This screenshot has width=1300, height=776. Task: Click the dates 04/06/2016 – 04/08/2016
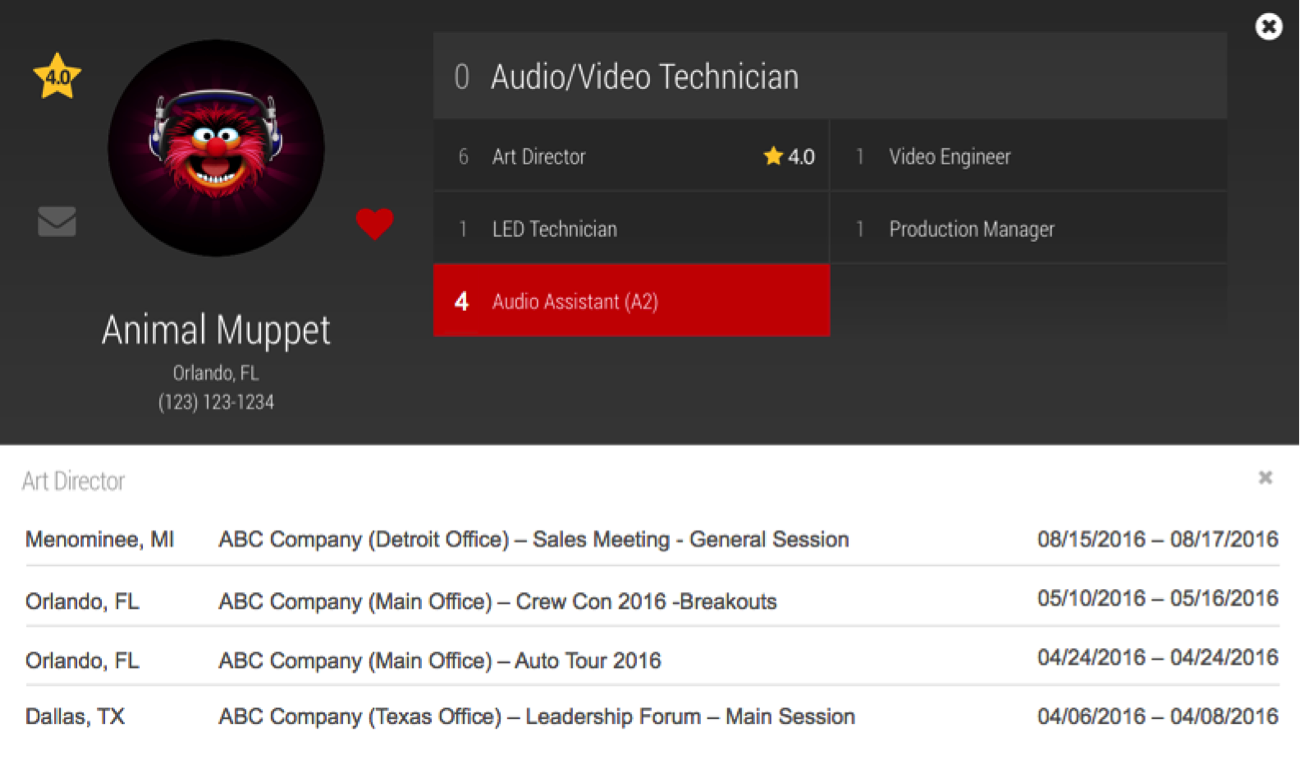[x=1158, y=716]
